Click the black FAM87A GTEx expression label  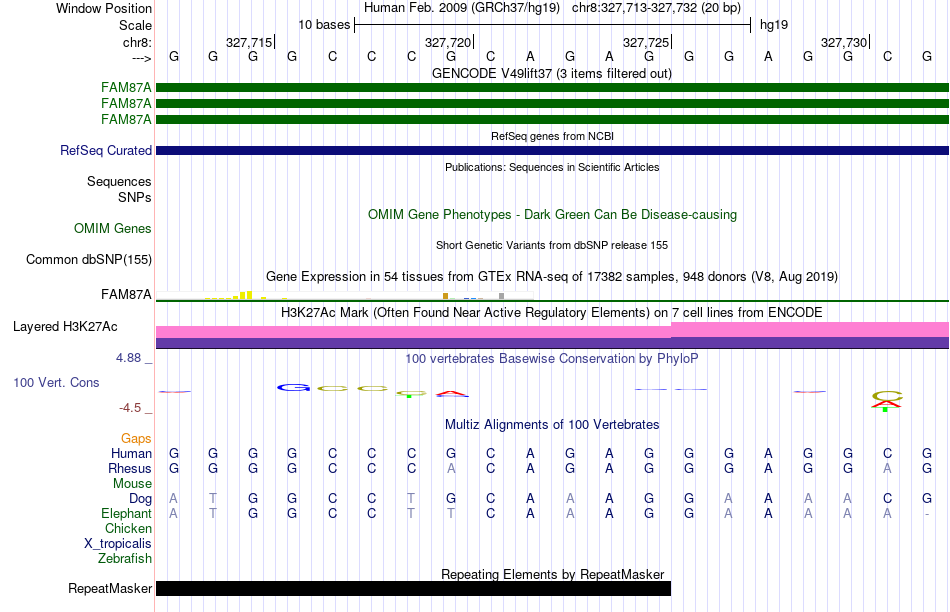point(126,294)
